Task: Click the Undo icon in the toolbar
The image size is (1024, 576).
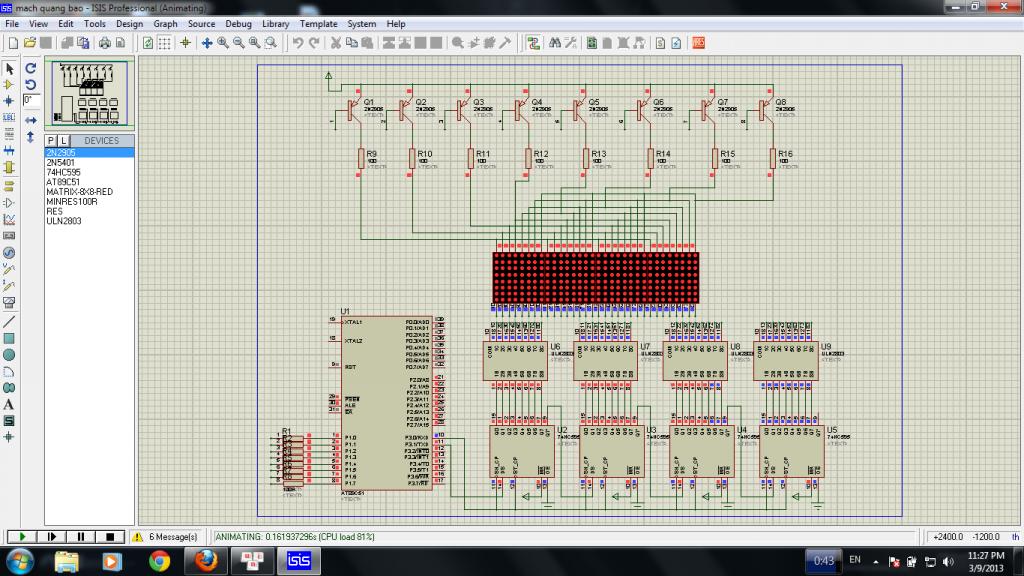Action: tap(297, 43)
